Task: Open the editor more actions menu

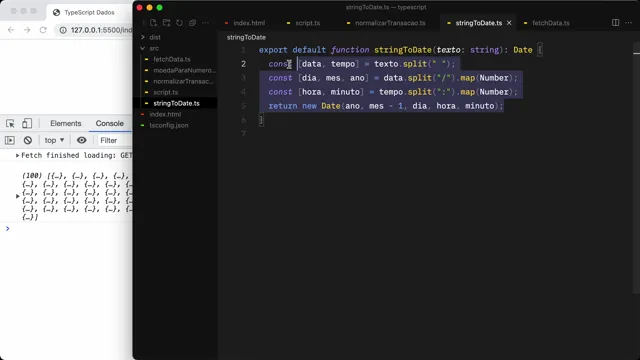Action: (x=628, y=23)
